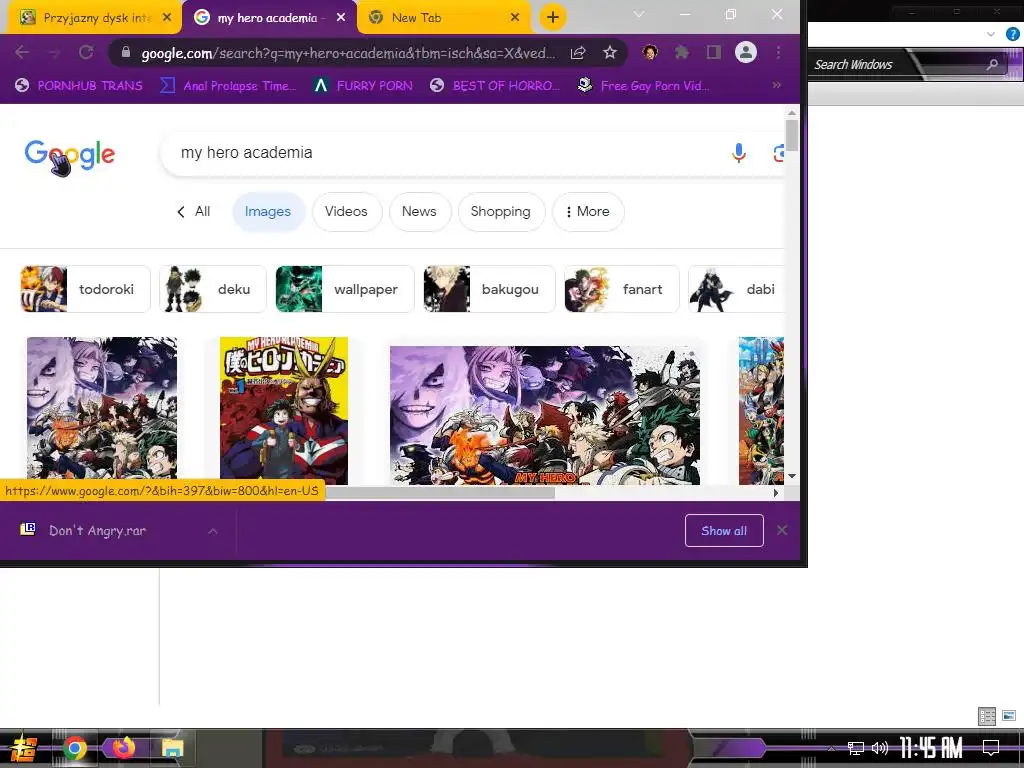
Task: Open the Don't Angry.rar download options arrow
Action: pyautogui.click(x=212, y=531)
